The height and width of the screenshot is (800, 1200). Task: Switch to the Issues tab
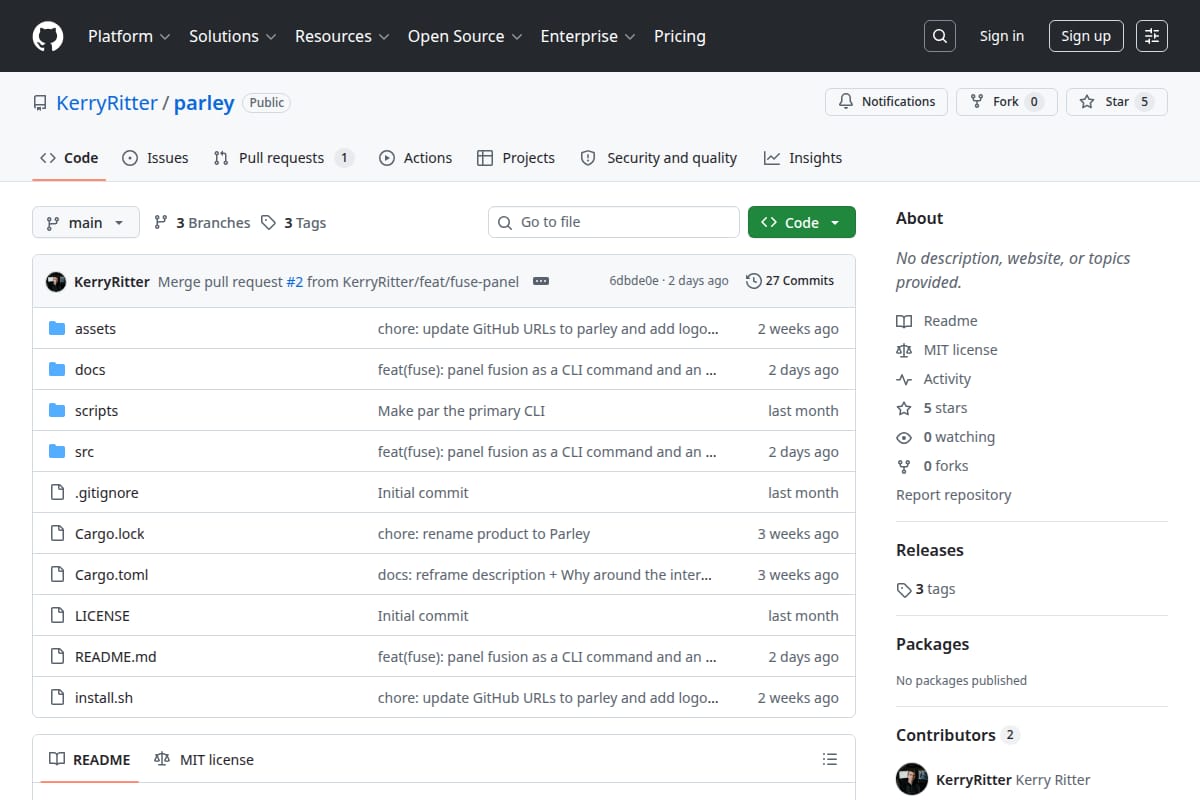pyautogui.click(x=155, y=158)
